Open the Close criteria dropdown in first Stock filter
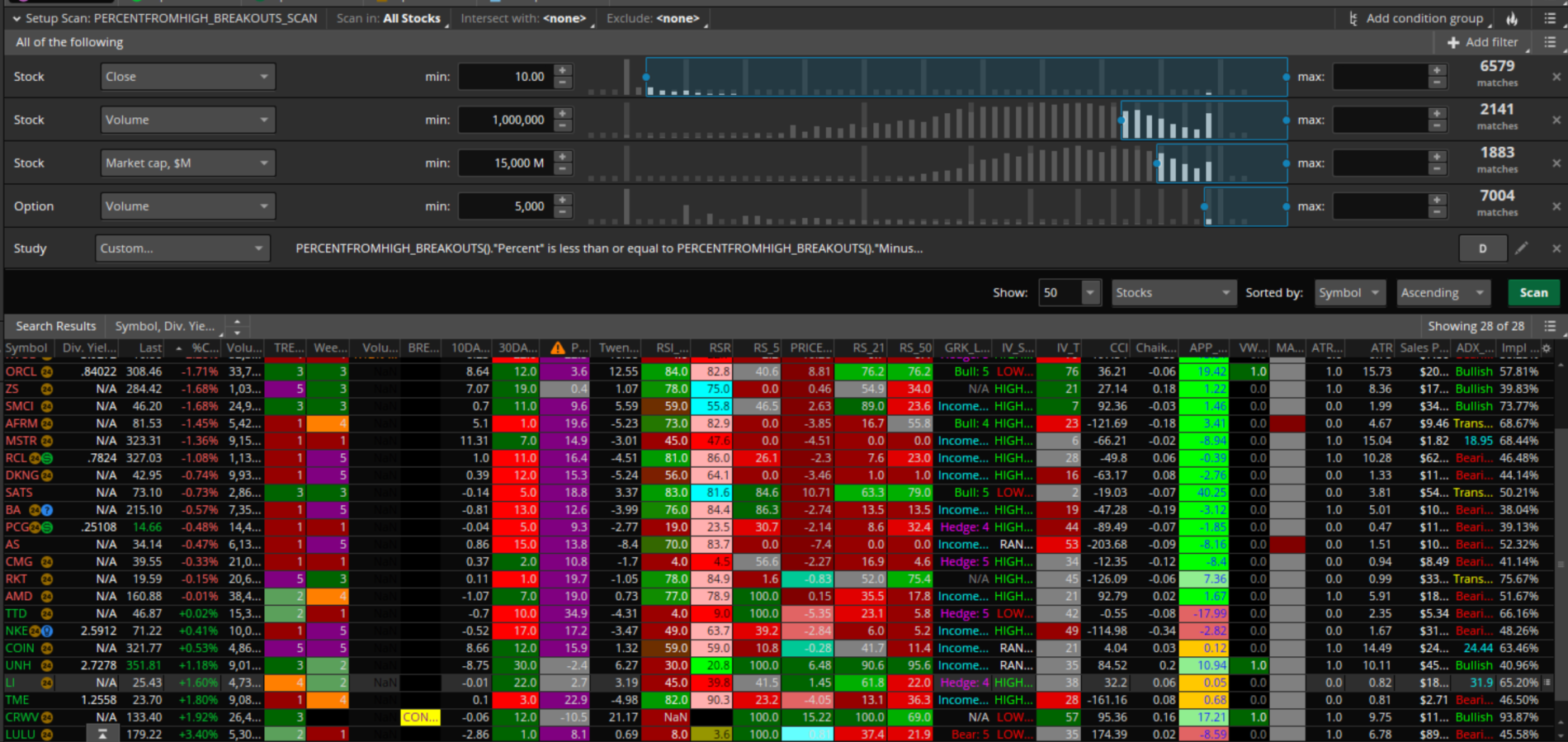 tap(187, 77)
